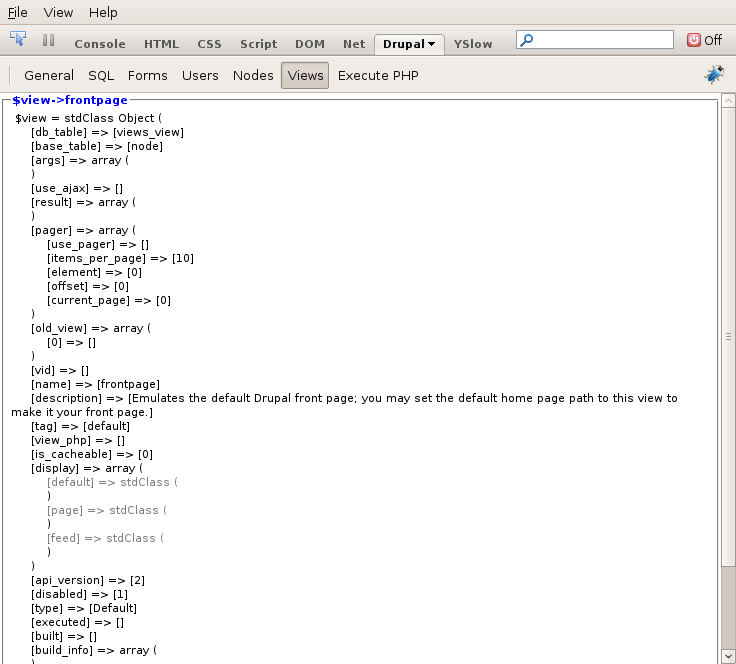Open the Help menu
This screenshot has width=736, height=664.
tap(103, 13)
